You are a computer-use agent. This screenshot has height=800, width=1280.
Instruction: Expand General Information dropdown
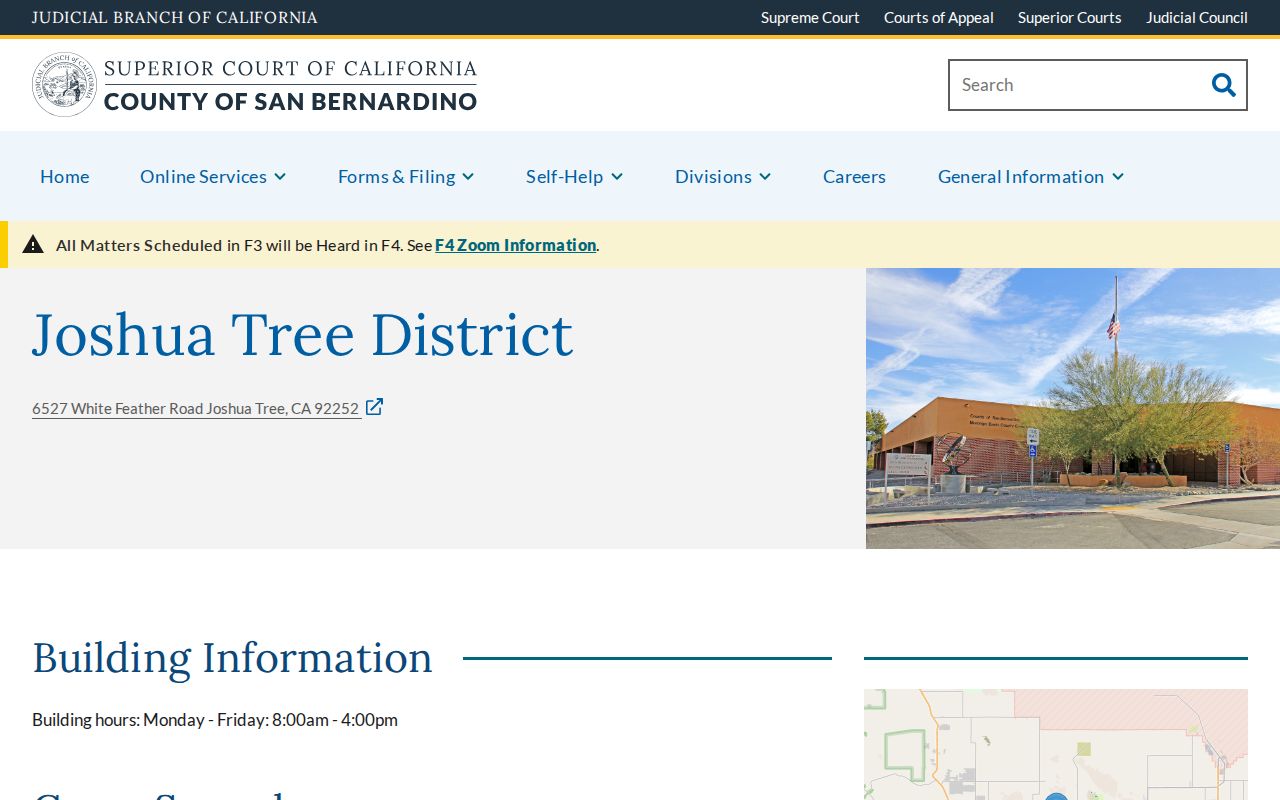pyautogui.click(x=1031, y=176)
